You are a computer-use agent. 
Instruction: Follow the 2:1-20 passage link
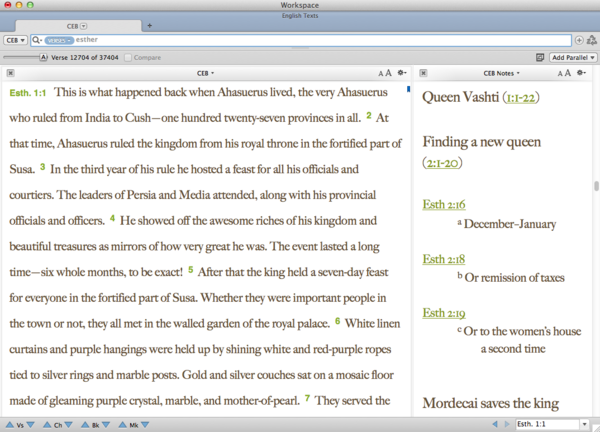point(442,163)
